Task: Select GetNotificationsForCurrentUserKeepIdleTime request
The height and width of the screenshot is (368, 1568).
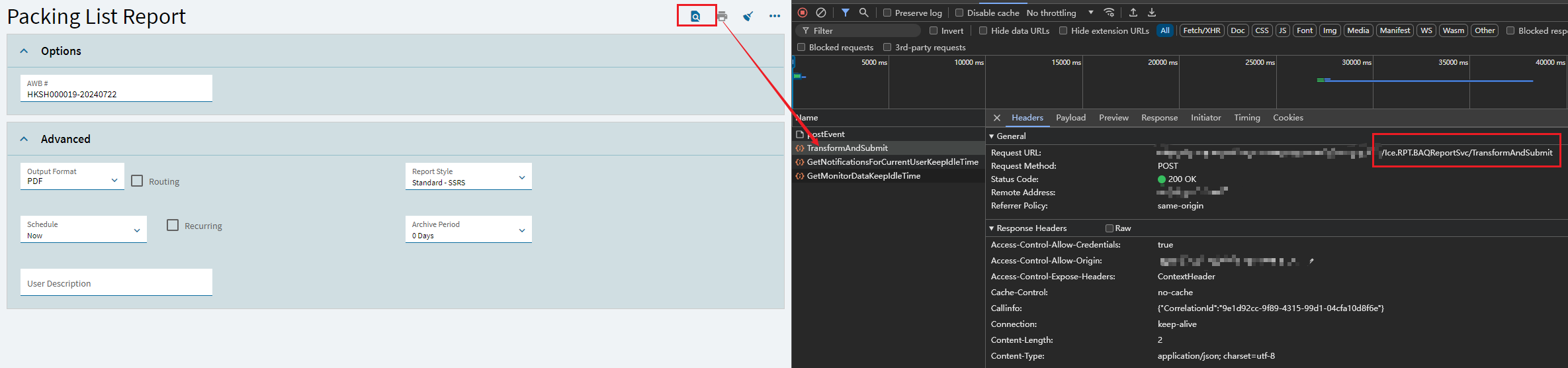Action: pyautogui.click(x=889, y=162)
